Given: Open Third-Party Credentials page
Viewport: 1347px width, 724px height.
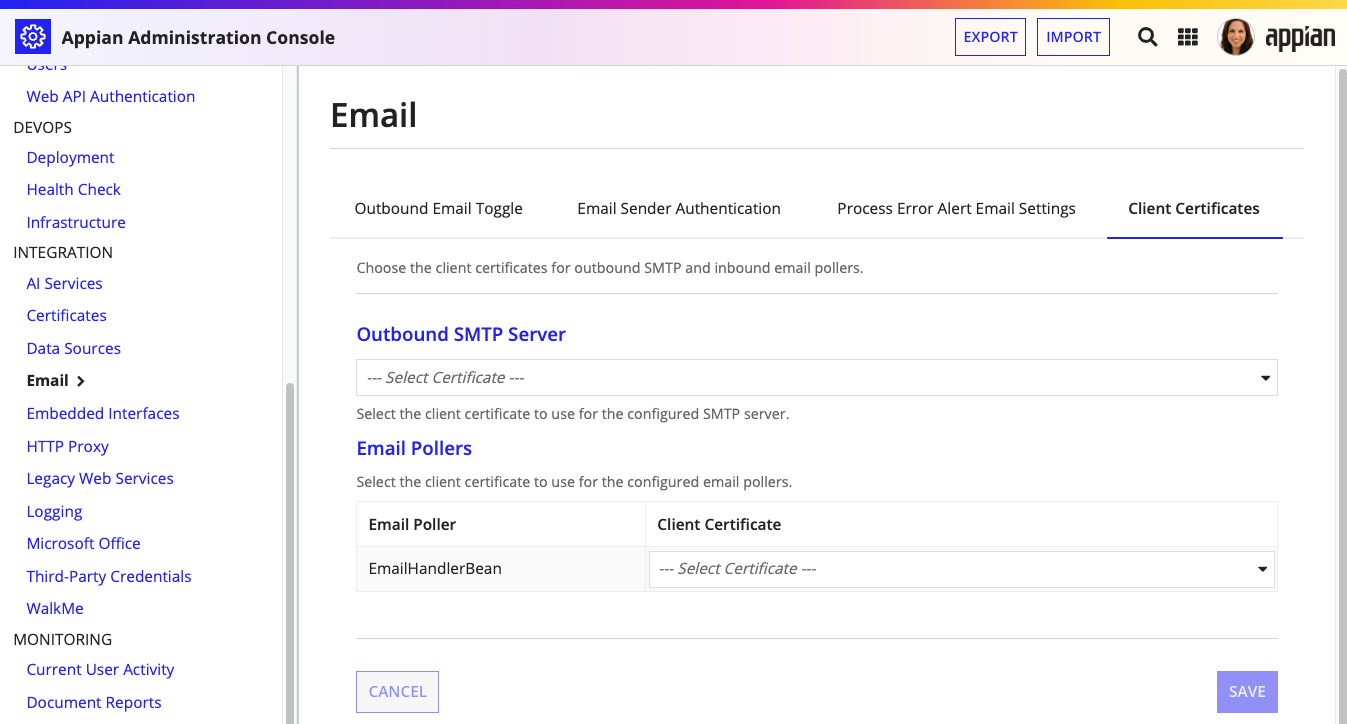Looking at the screenshot, I should 109,576.
